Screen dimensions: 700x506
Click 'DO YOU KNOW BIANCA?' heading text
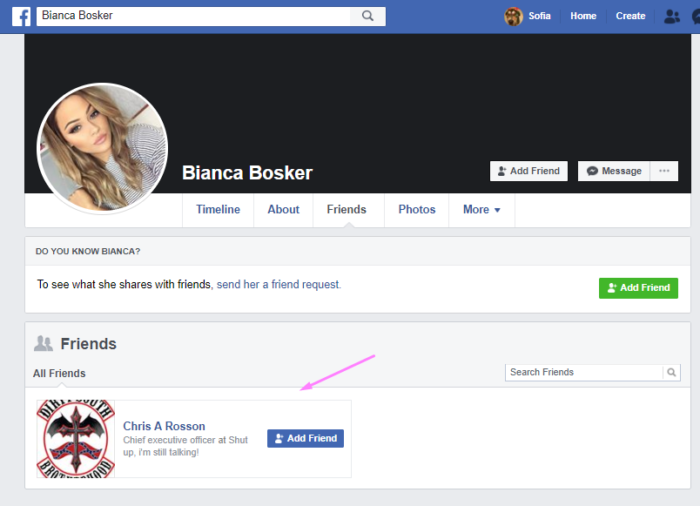coord(88,251)
